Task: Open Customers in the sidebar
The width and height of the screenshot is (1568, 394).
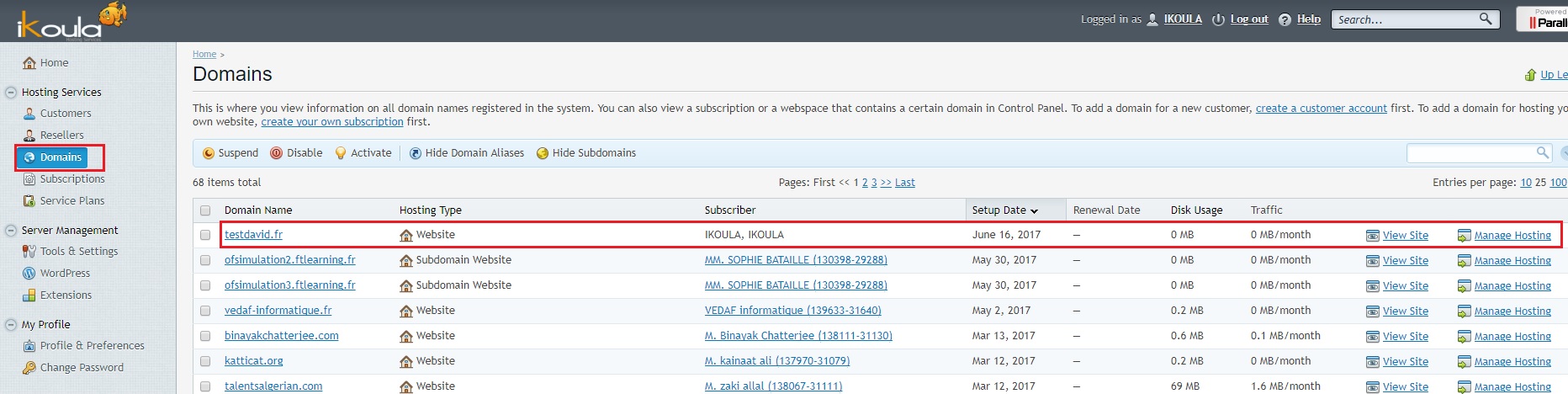Action: 57,114
